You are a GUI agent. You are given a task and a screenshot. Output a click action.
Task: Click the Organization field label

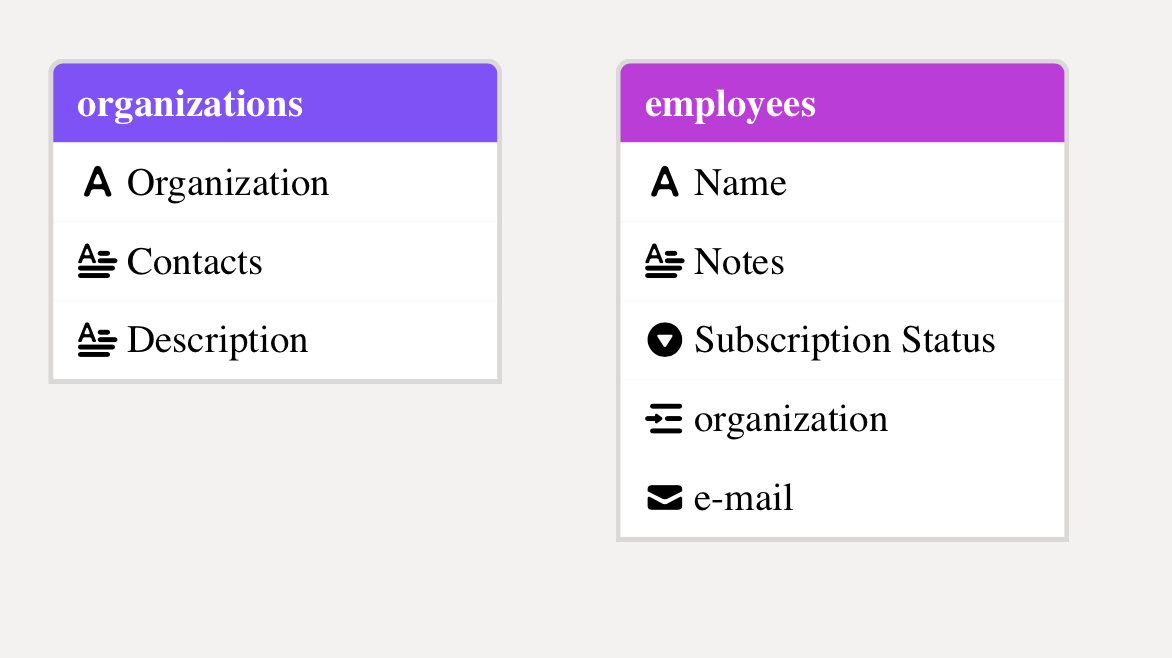[x=228, y=183]
